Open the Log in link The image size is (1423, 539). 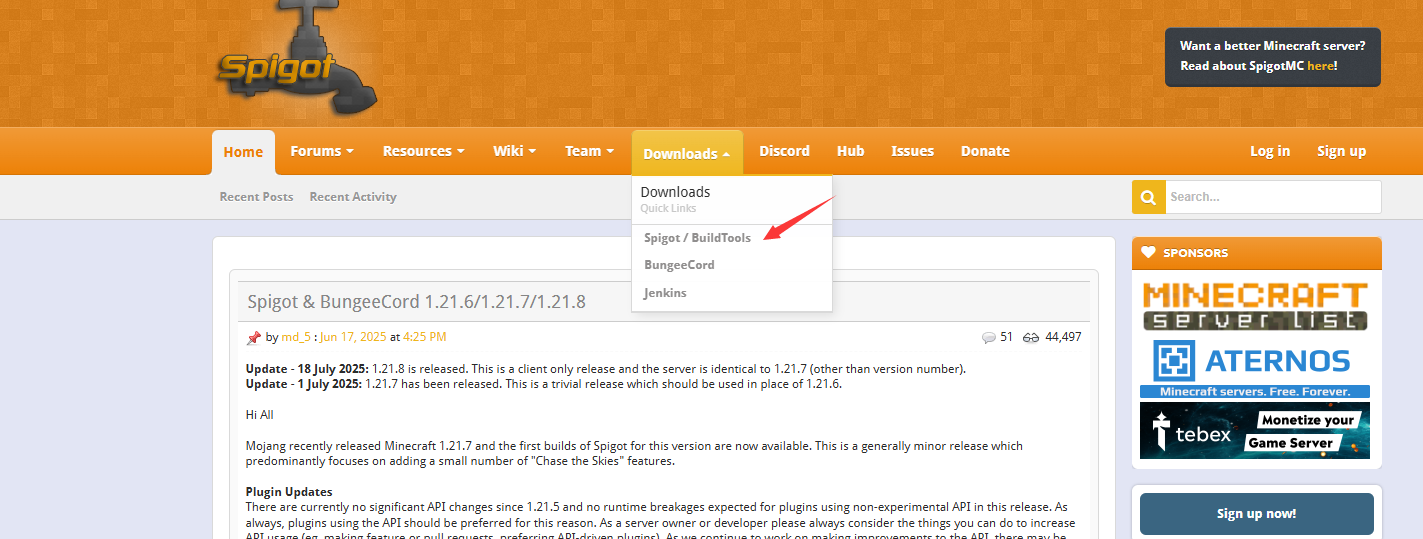point(1269,151)
